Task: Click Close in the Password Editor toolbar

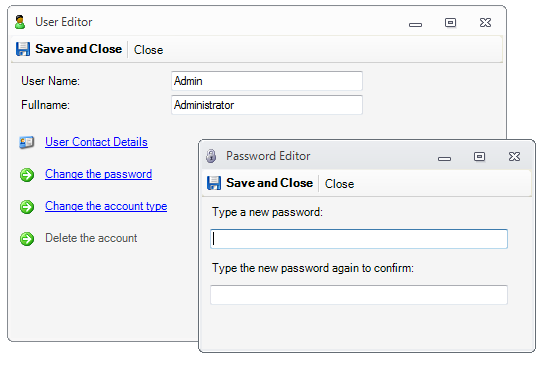Action: [339, 184]
